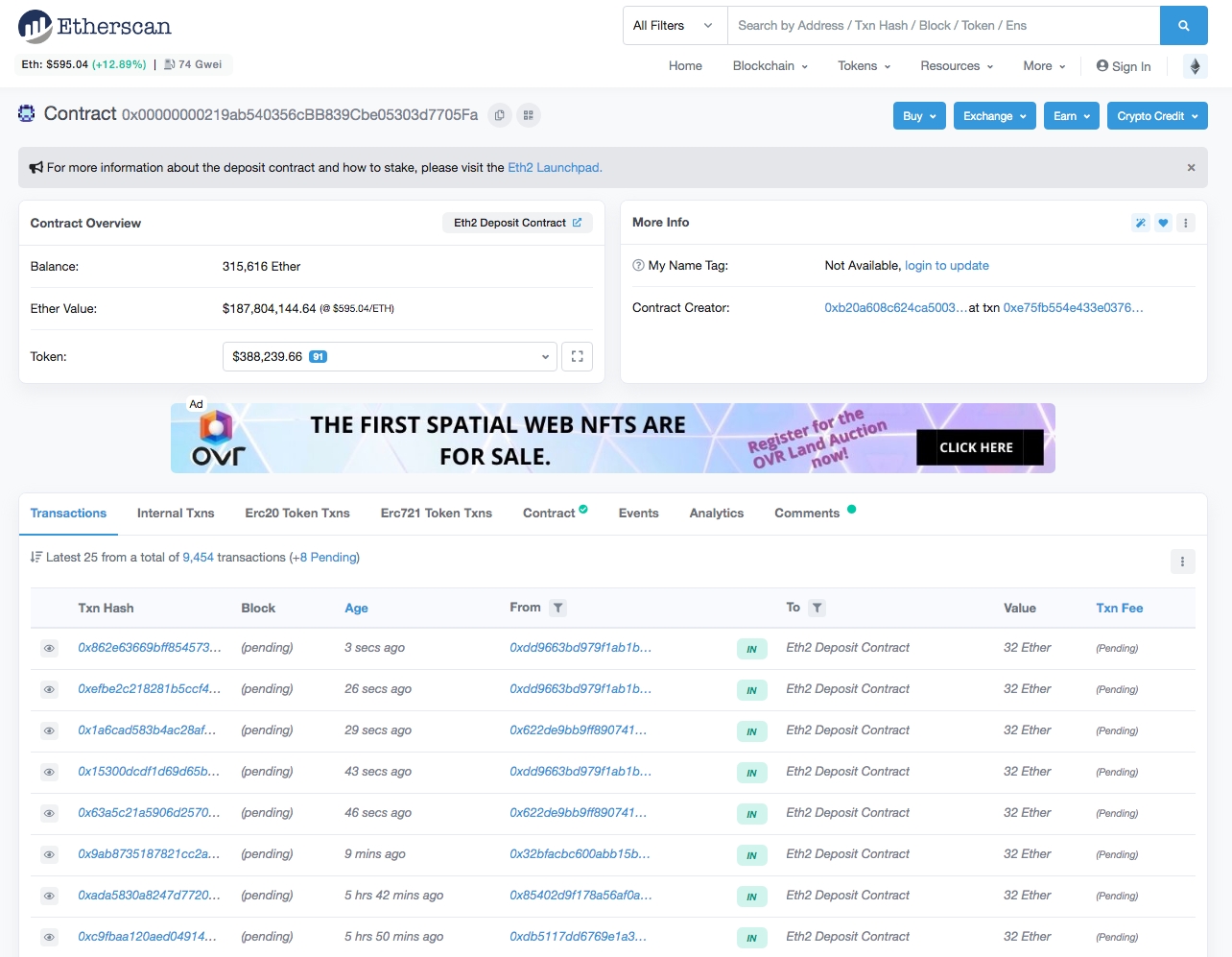Viewport: 1232px width, 957px height.
Task: Open the Earn dropdown button
Action: [x=1071, y=116]
